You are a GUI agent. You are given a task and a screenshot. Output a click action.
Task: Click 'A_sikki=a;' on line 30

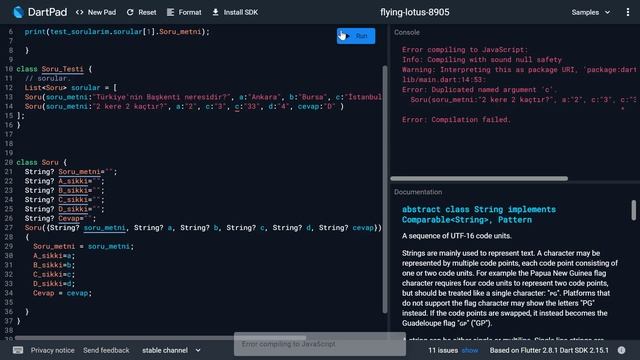pos(54,256)
